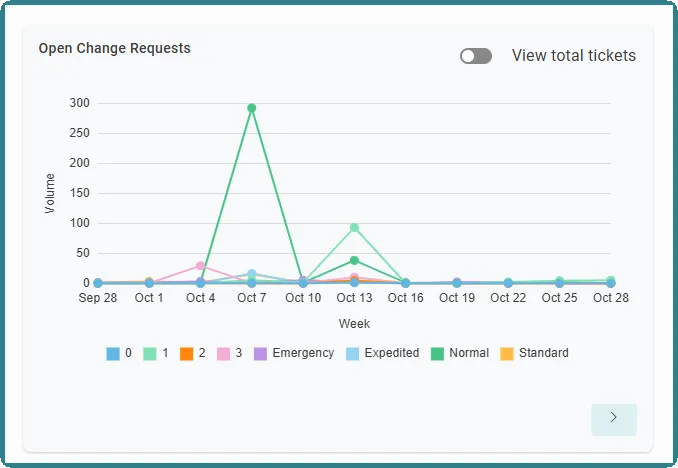Toggle the orange '2' legend swatch
Image resolution: width=678 pixels, height=468 pixels.
pos(186,353)
